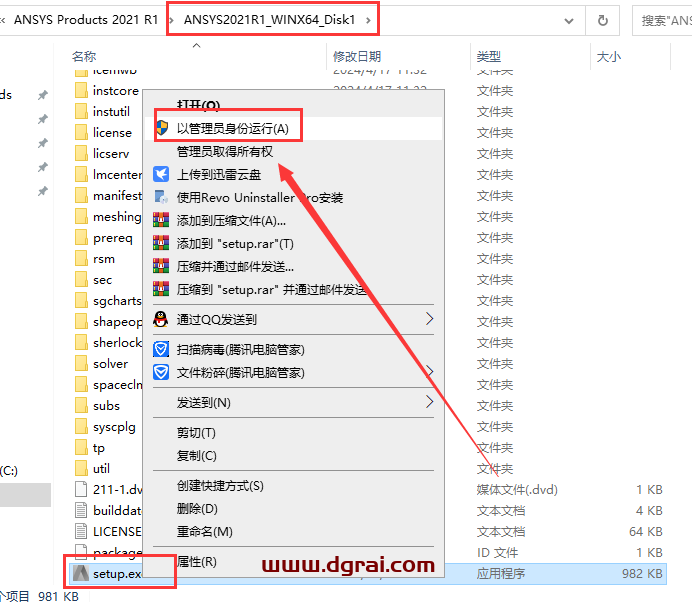Click the solver folder icon
The image size is (692, 602).
pyautogui.click(x=81, y=363)
